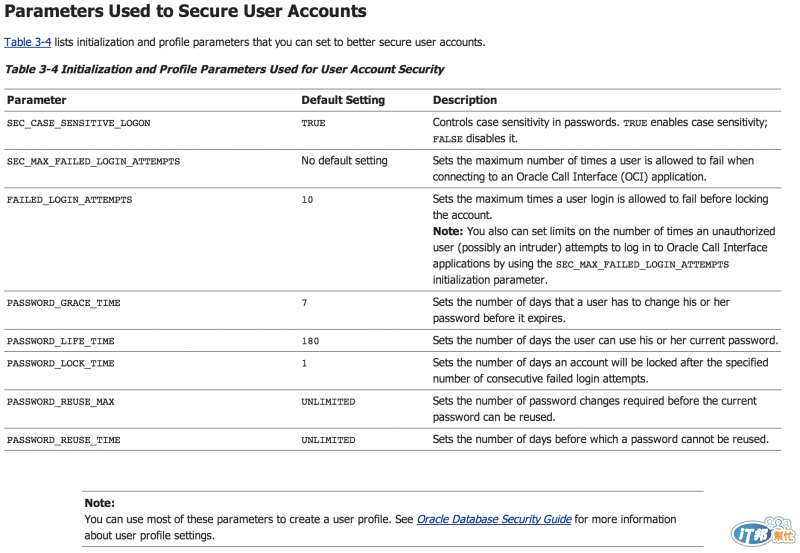Click the "Parameters Used to Secure User Accounts" heading

click(x=185, y=12)
